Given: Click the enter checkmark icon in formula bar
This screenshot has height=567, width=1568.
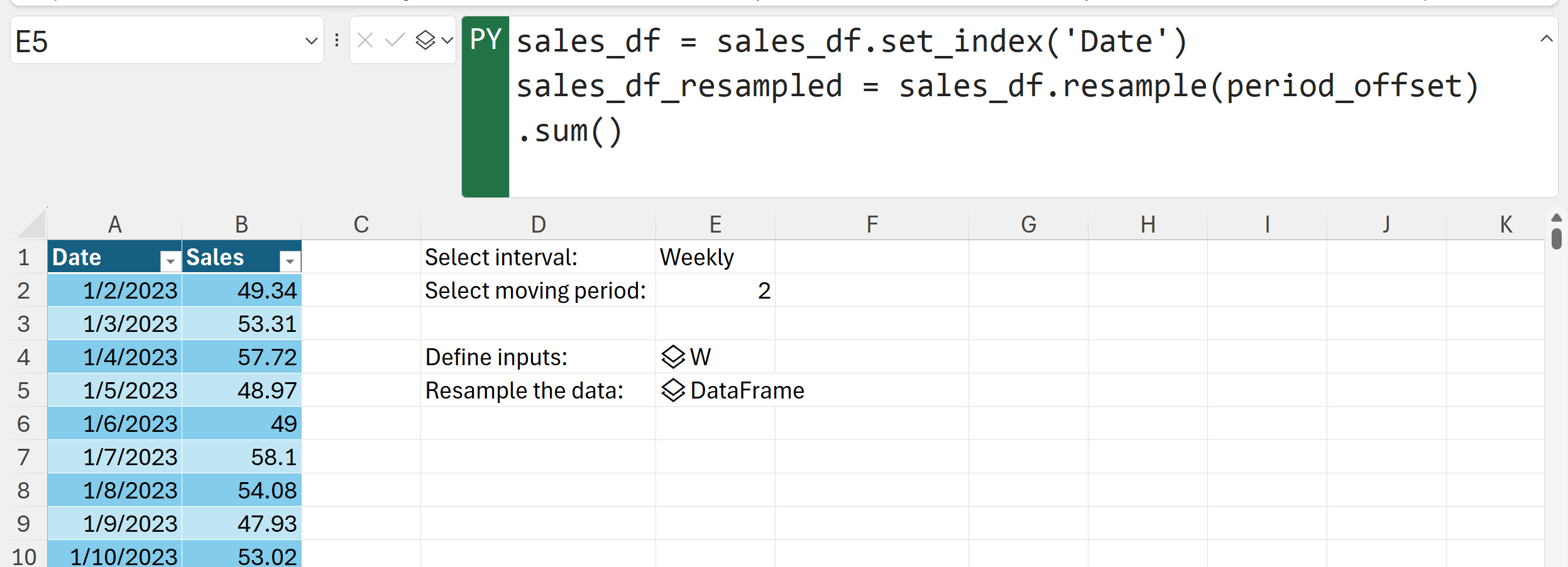Looking at the screenshot, I should [395, 41].
